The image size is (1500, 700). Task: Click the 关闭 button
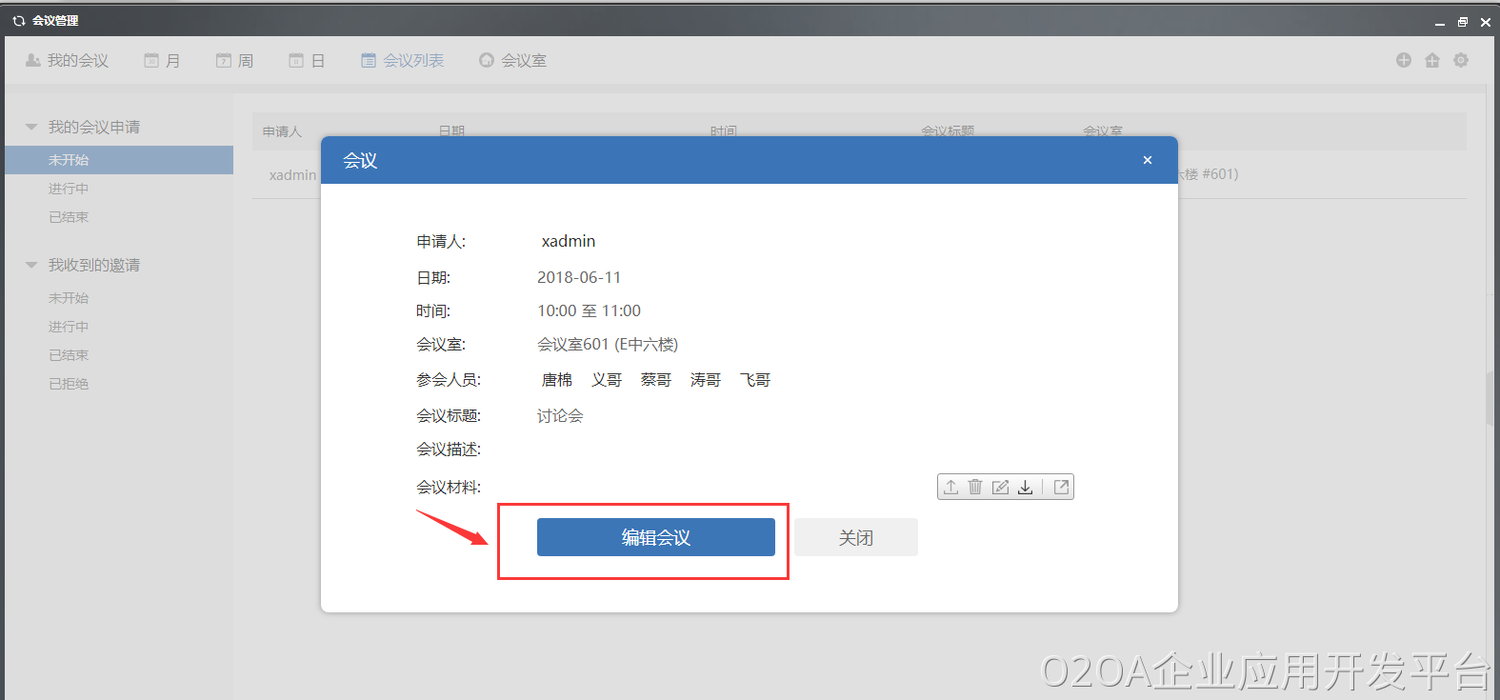[856, 537]
